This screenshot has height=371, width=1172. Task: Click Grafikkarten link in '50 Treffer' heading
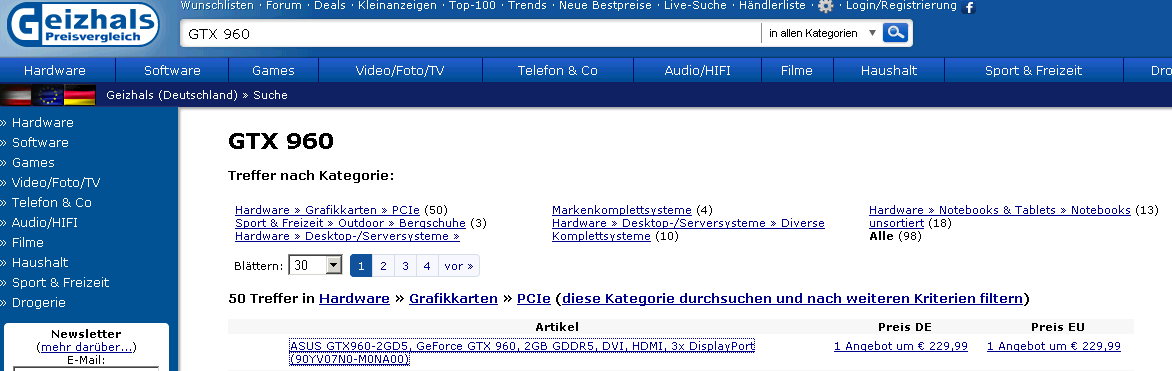pos(453,298)
